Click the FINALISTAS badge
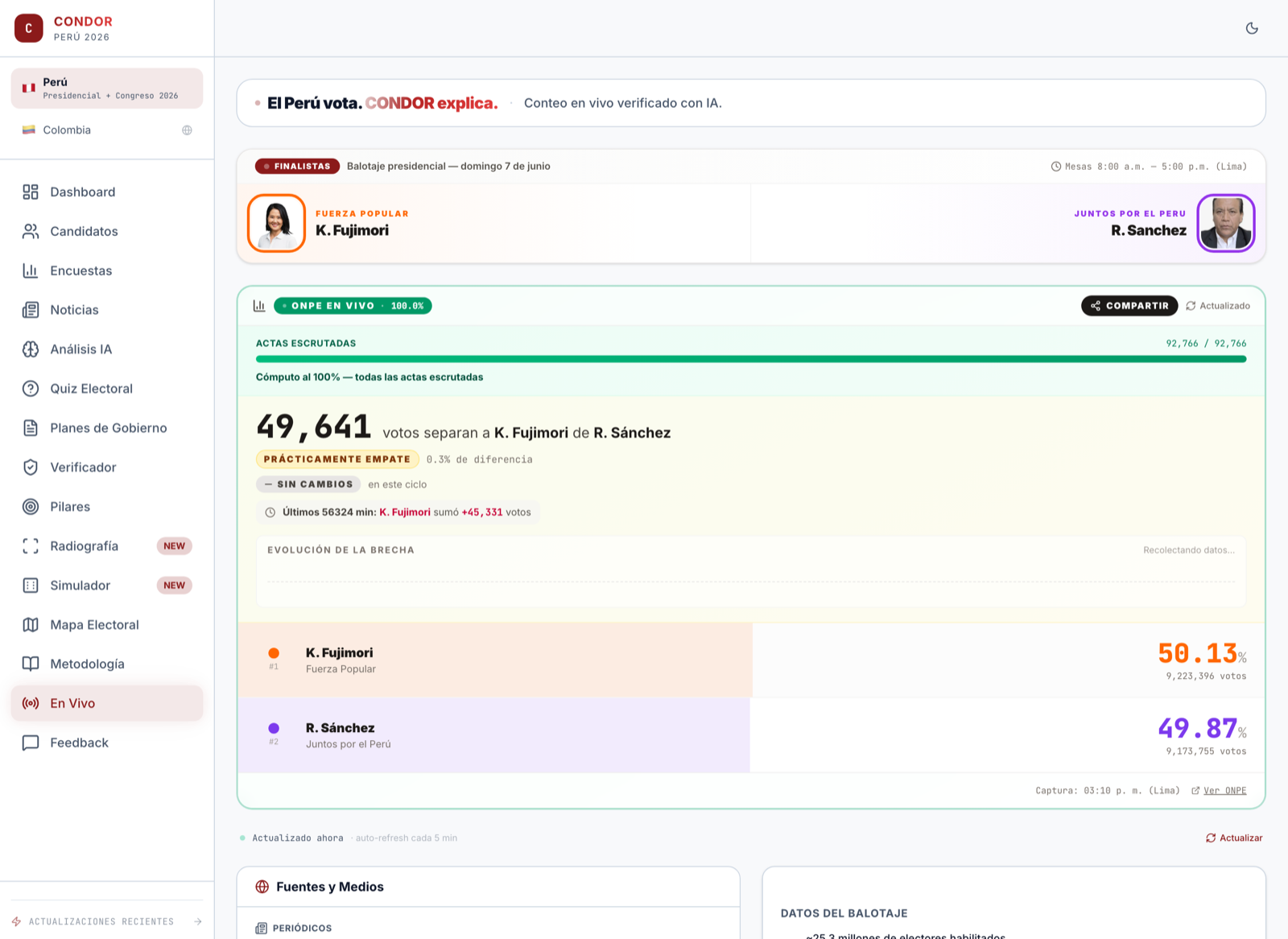This screenshot has width=1288, height=939. (x=297, y=167)
